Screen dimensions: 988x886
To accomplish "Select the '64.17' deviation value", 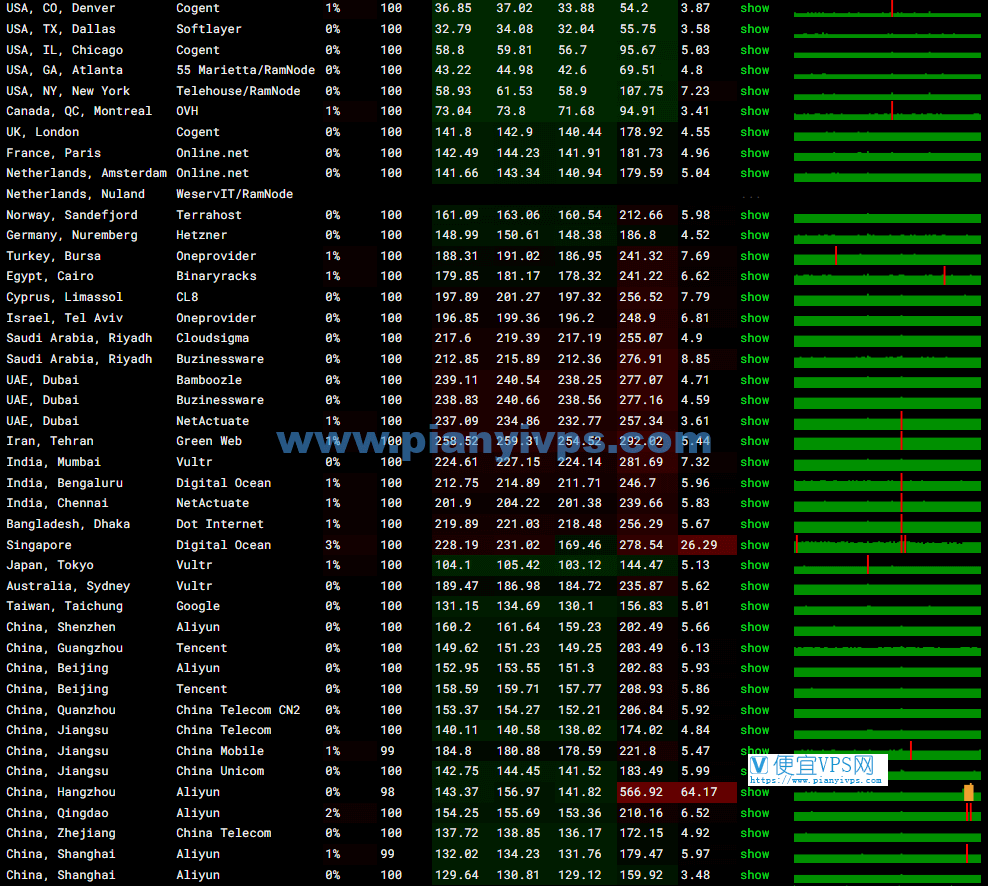I will pyautogui.click(x=699, y=792).
